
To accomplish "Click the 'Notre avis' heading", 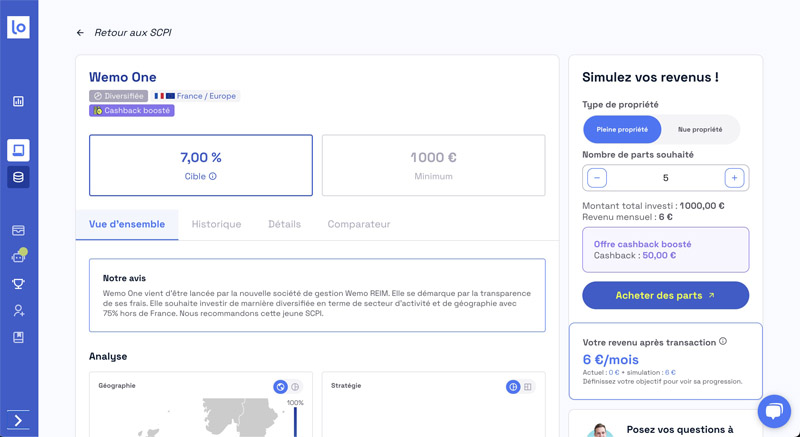I will pyautogui.click(x=124, y=278).
